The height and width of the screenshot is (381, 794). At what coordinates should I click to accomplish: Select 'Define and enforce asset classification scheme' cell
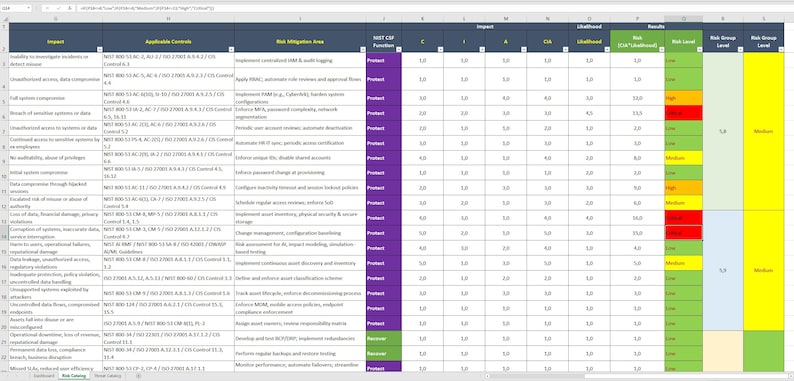[x=300, y=278]
